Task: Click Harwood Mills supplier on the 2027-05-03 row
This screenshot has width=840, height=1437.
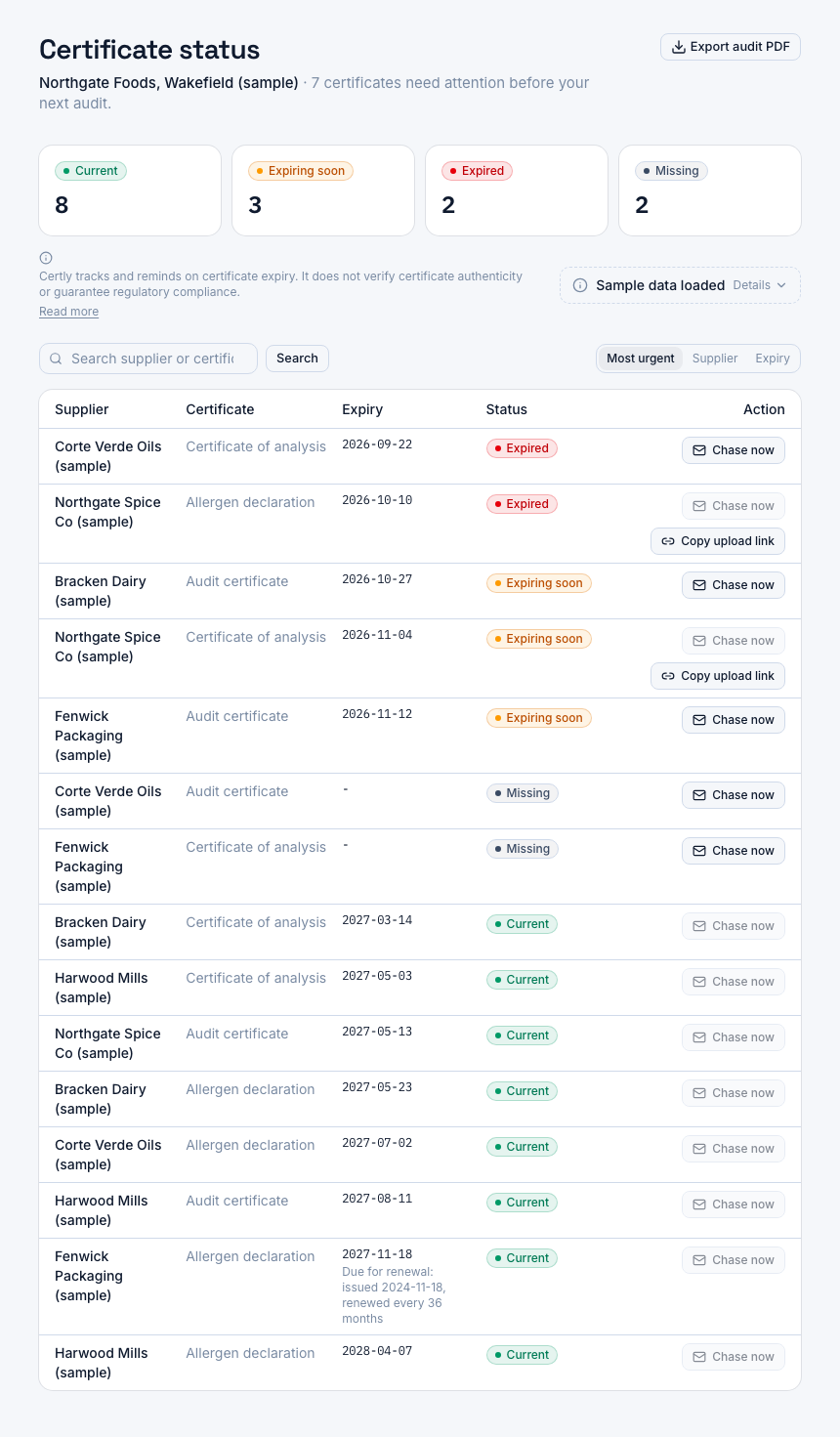Action: (102, 988)
